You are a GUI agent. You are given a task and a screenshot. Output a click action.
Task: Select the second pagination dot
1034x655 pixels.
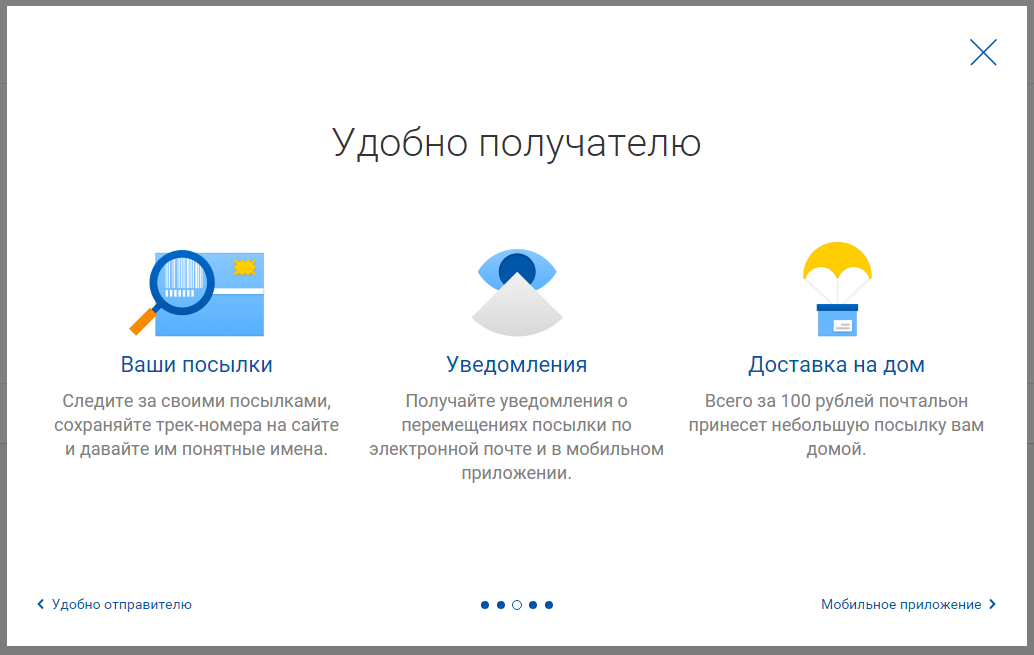pos(501,605)
